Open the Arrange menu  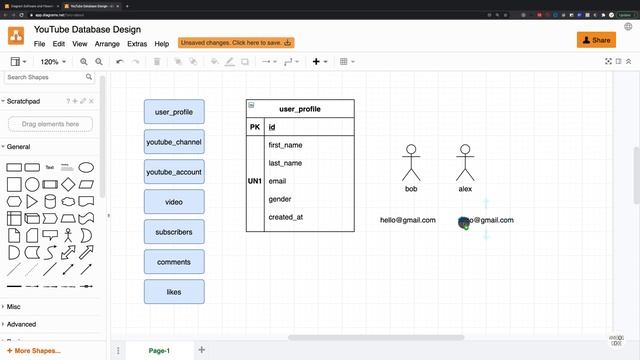(107, 44)
